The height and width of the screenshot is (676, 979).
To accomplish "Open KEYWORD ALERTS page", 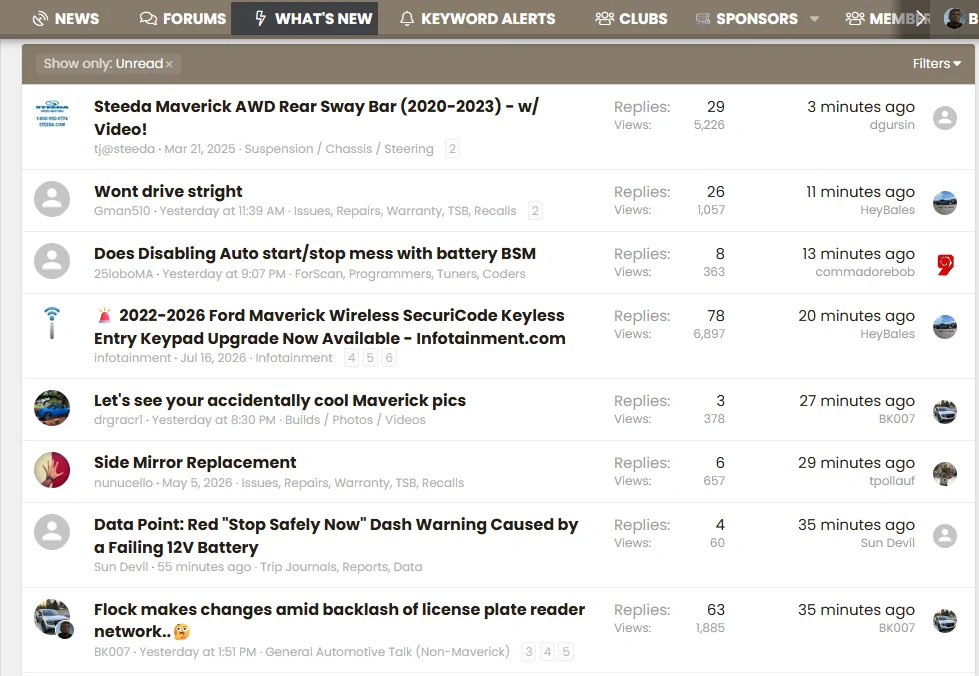I will coord(478,19).
